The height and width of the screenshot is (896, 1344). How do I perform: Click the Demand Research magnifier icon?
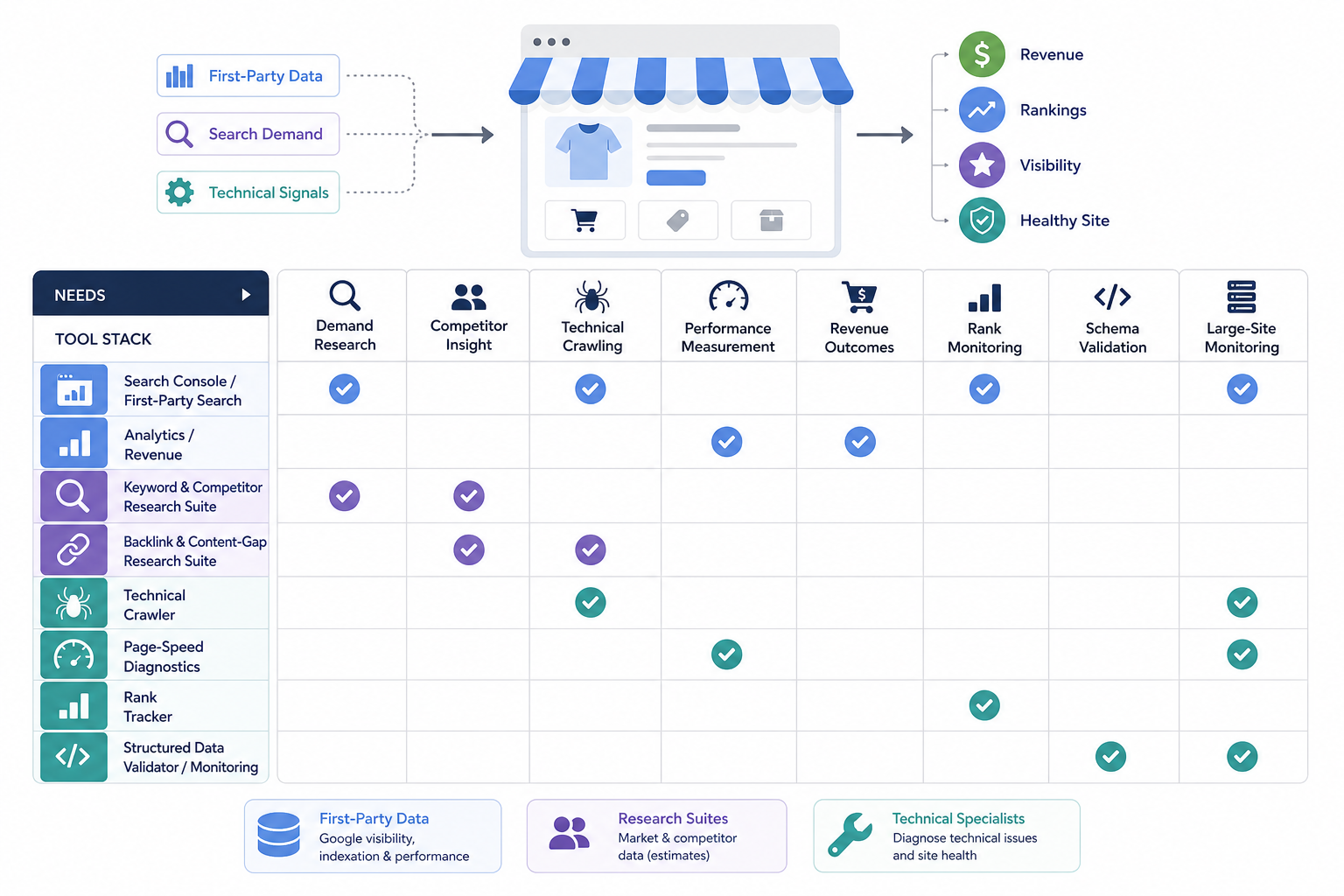[x=345, y=296]
